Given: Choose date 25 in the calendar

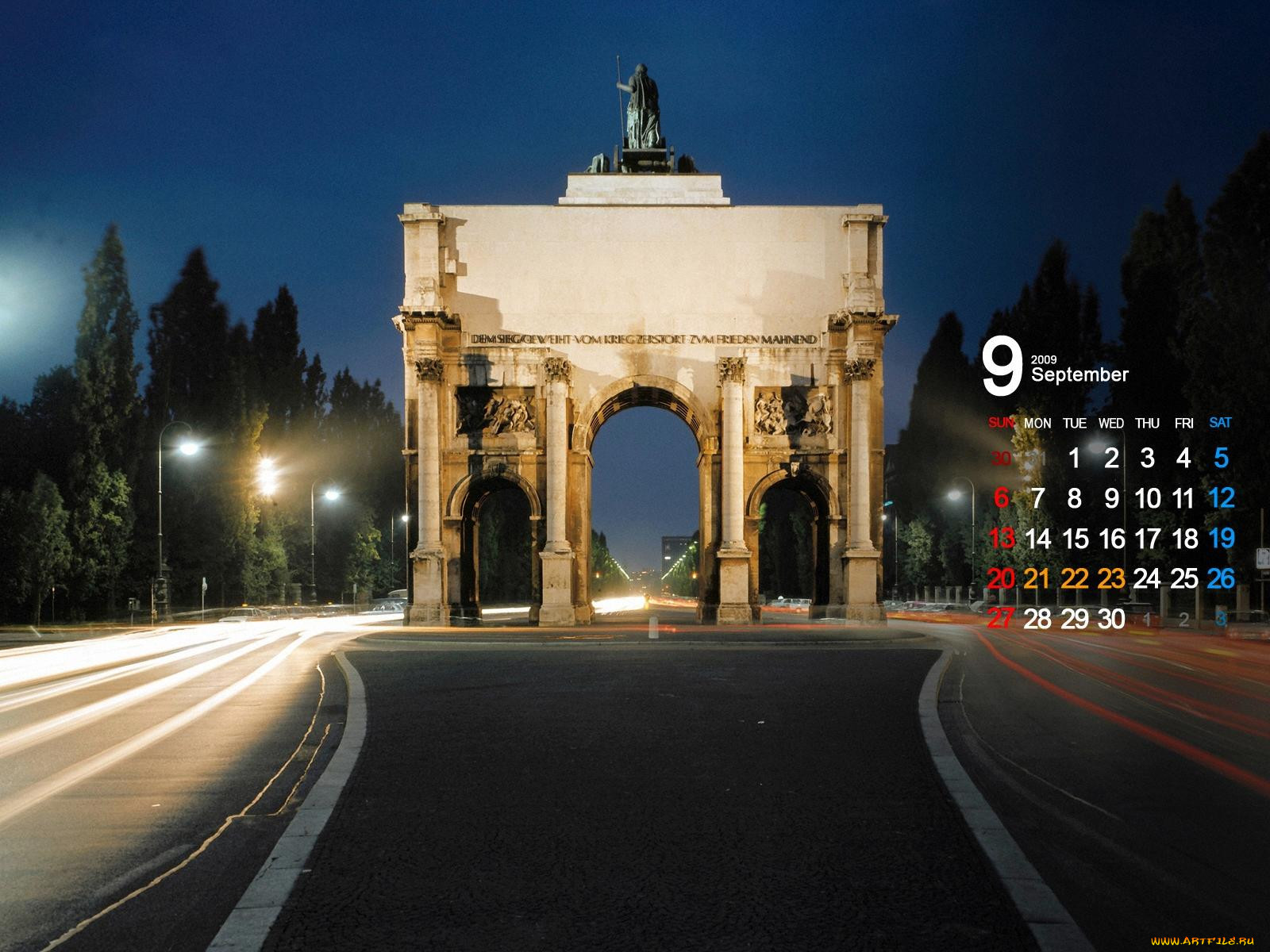Looking at the screenshot, I should click(x=1184, y=579).
